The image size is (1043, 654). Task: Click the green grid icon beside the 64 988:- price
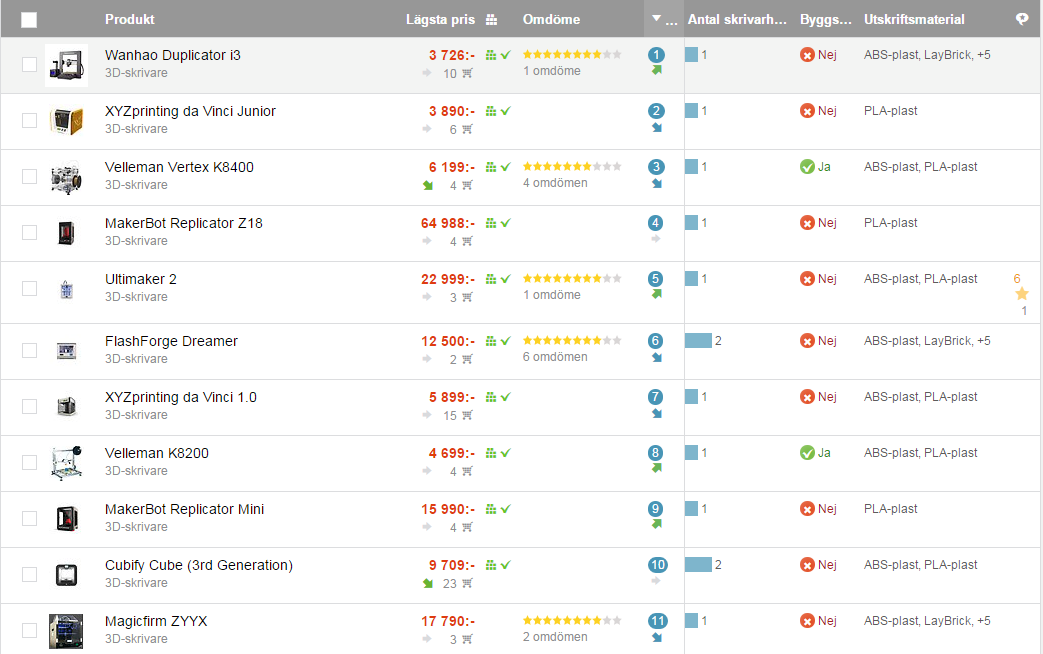(x=491, y=223)
